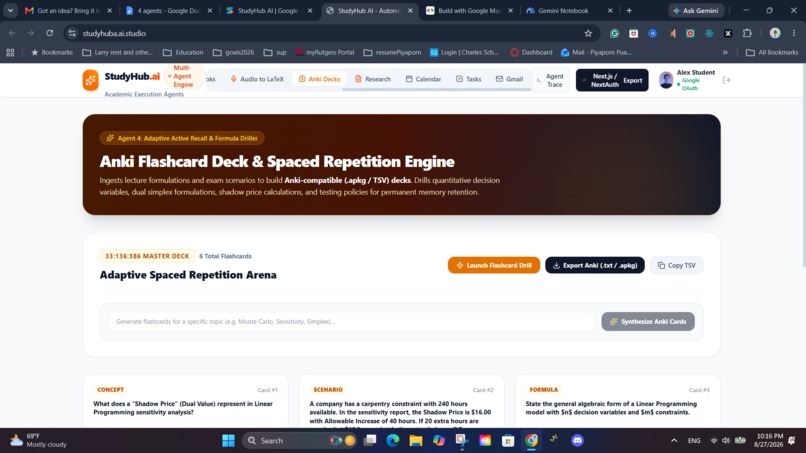The height and width of the screenshot is (453, 806).
Task: Click the Agent 4 Adaptive Active Recall badge
Action: [182, 138]
